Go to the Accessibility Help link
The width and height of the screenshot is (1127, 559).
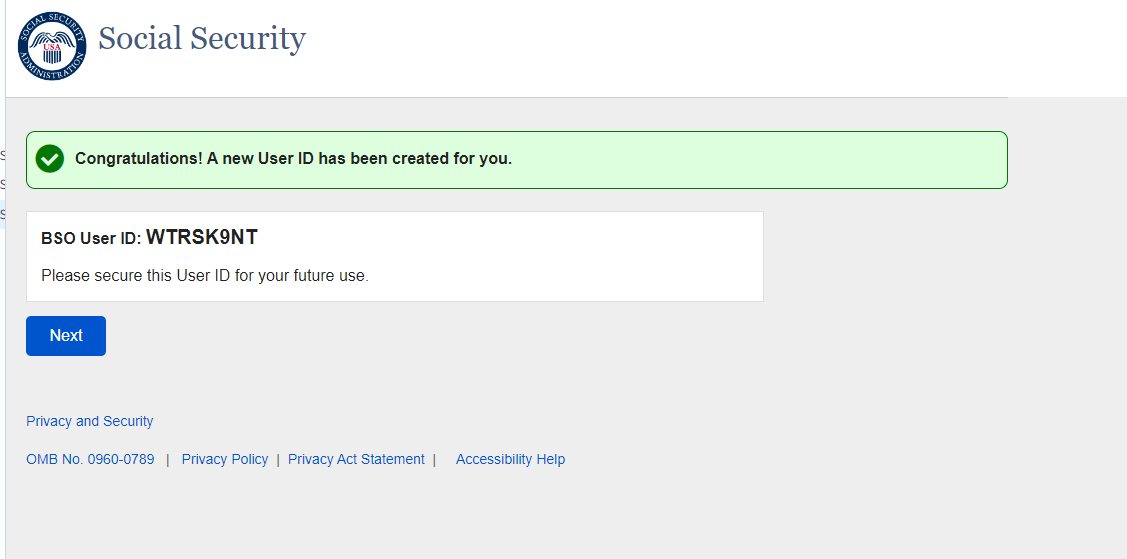(x=510, y=459)
